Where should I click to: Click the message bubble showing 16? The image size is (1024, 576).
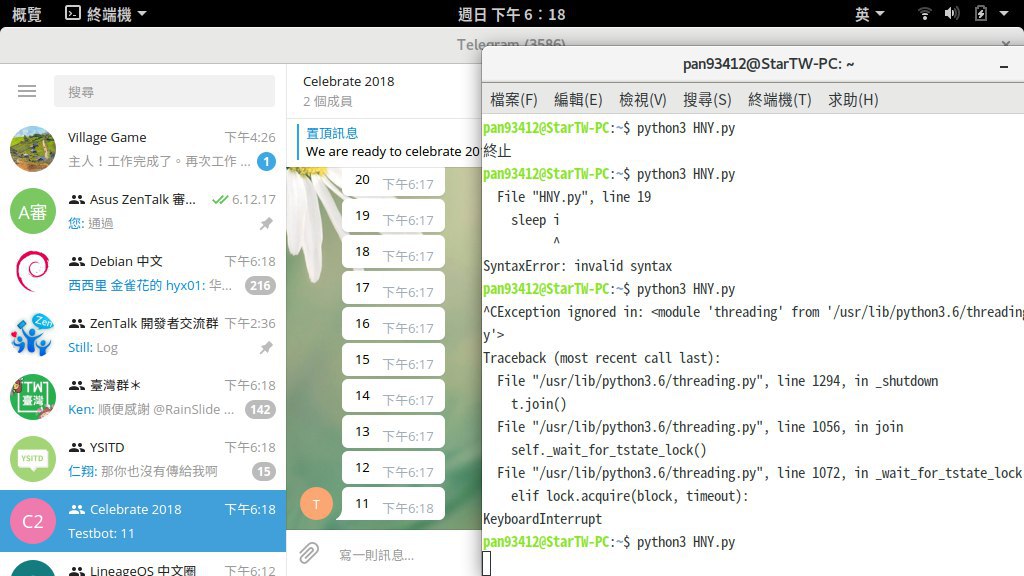click(x=393, y=324)
